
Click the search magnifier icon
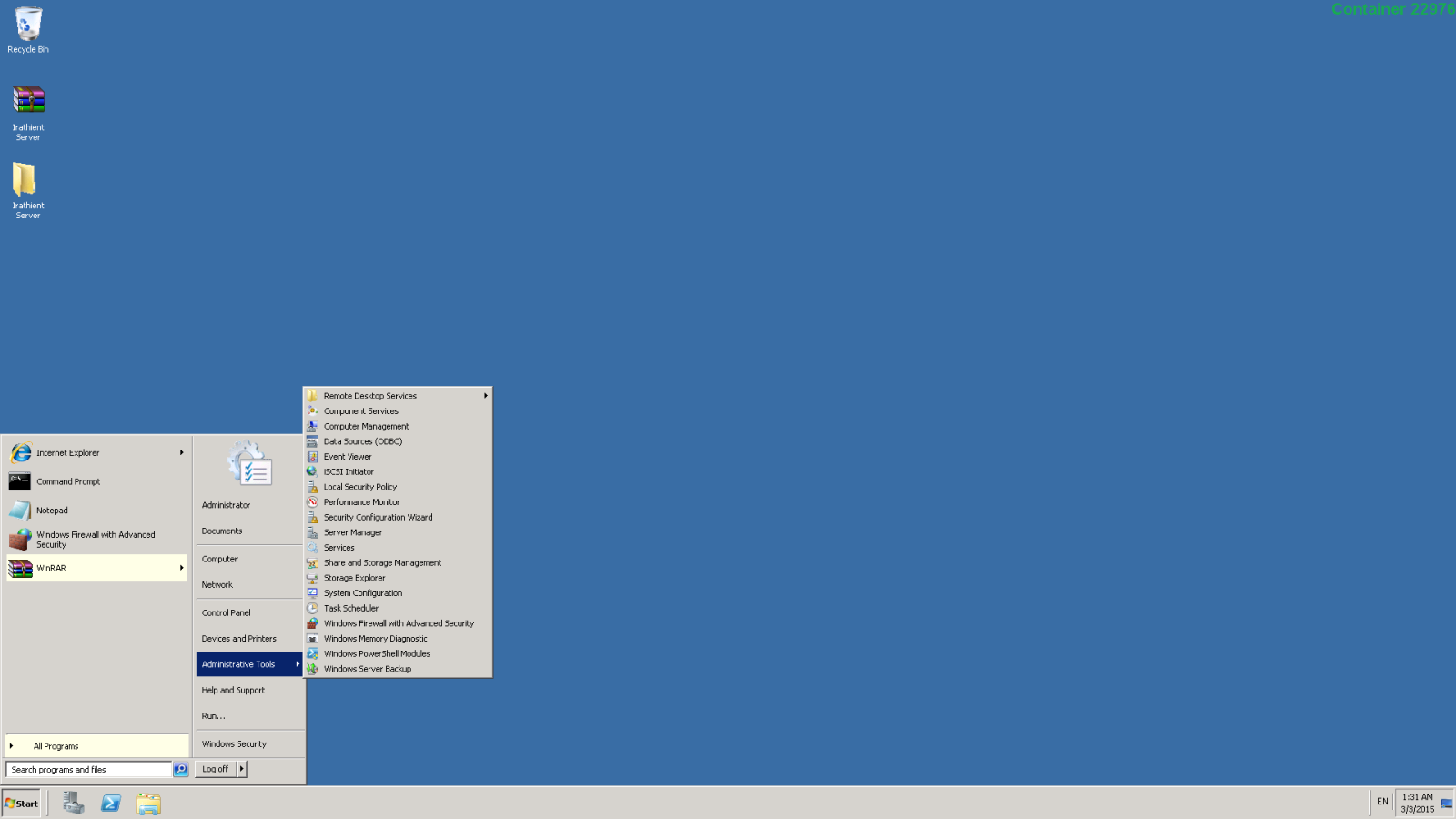181,770
